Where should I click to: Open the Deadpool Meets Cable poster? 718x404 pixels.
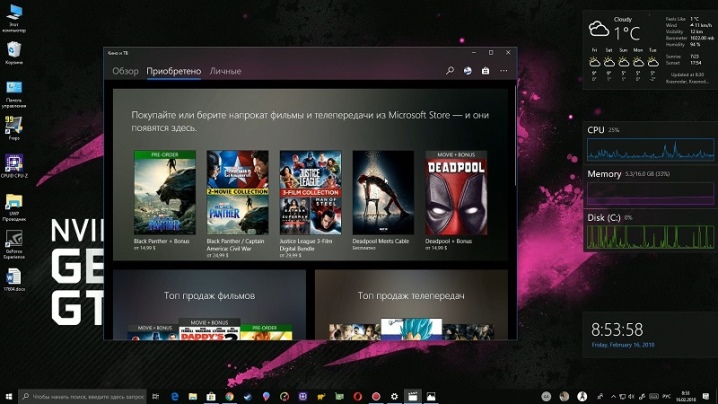point(383,192)
